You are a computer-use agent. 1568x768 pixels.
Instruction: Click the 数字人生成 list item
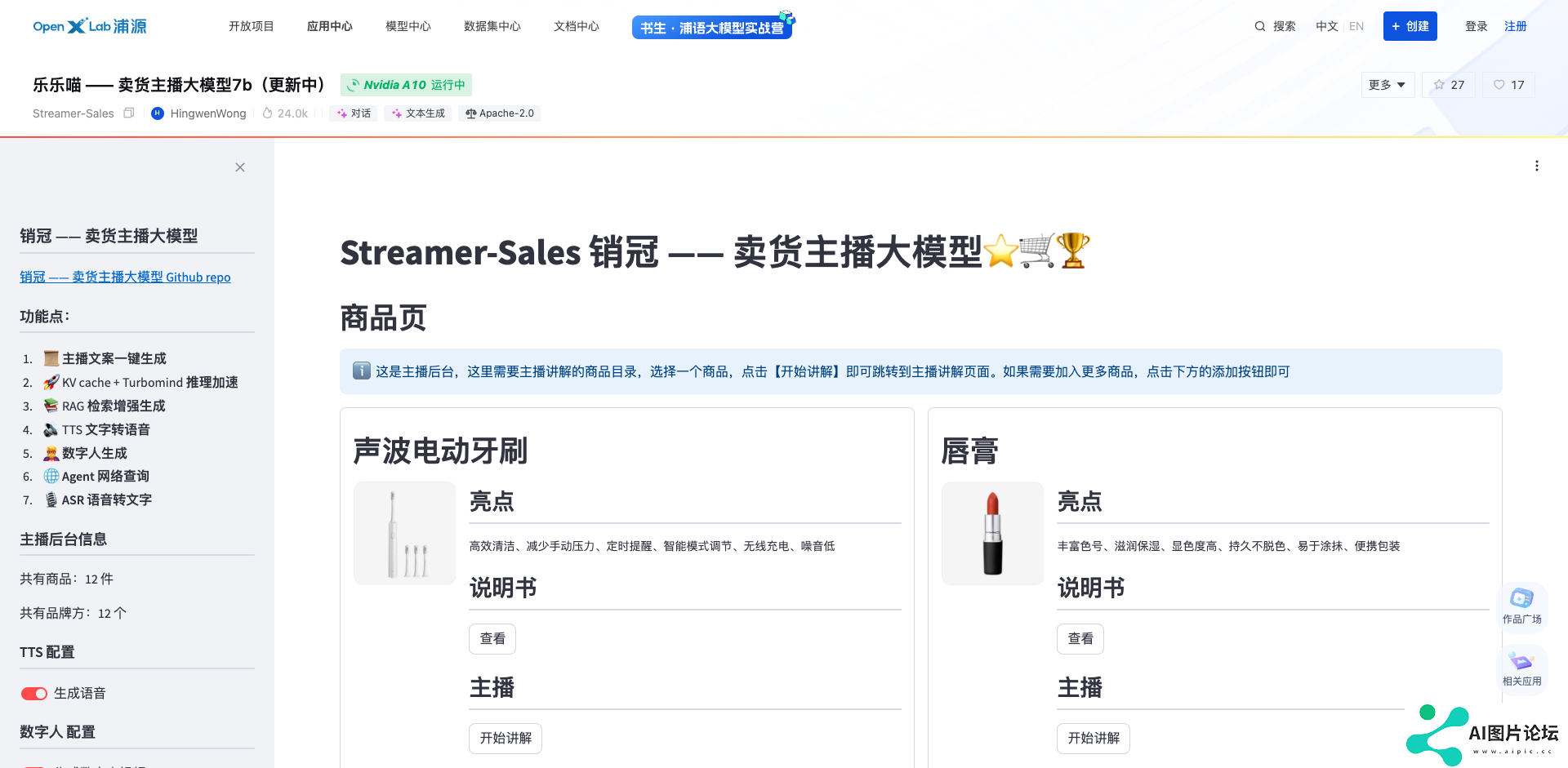[85, 453]
